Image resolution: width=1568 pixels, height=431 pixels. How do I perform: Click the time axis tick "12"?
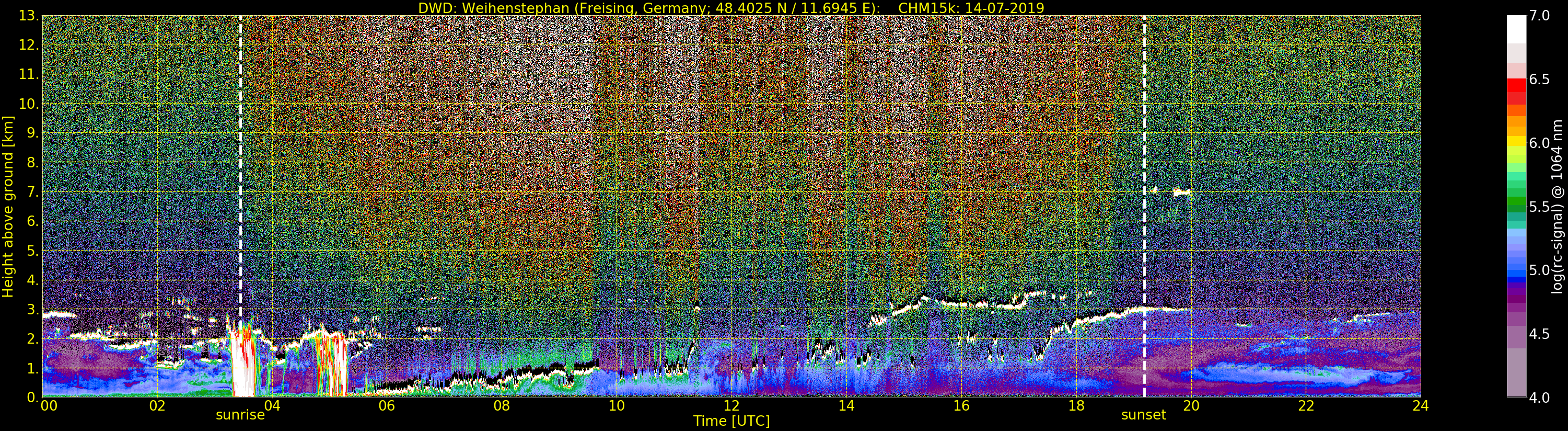click(731, 406)
